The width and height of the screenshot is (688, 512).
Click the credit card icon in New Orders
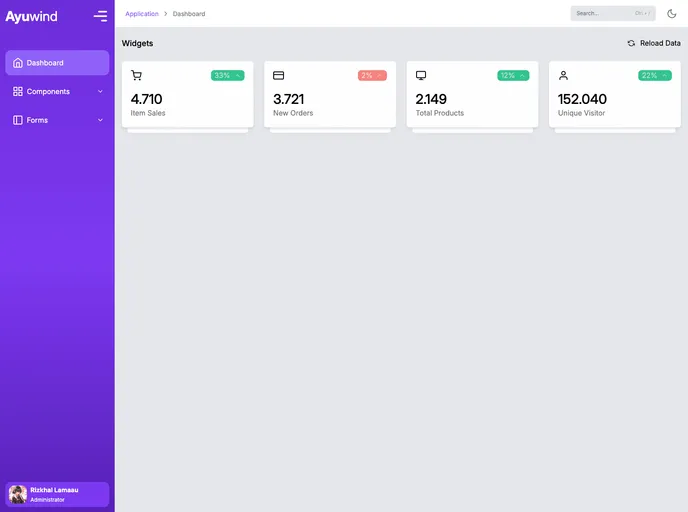pyautogui.click(x=278, y=75)
